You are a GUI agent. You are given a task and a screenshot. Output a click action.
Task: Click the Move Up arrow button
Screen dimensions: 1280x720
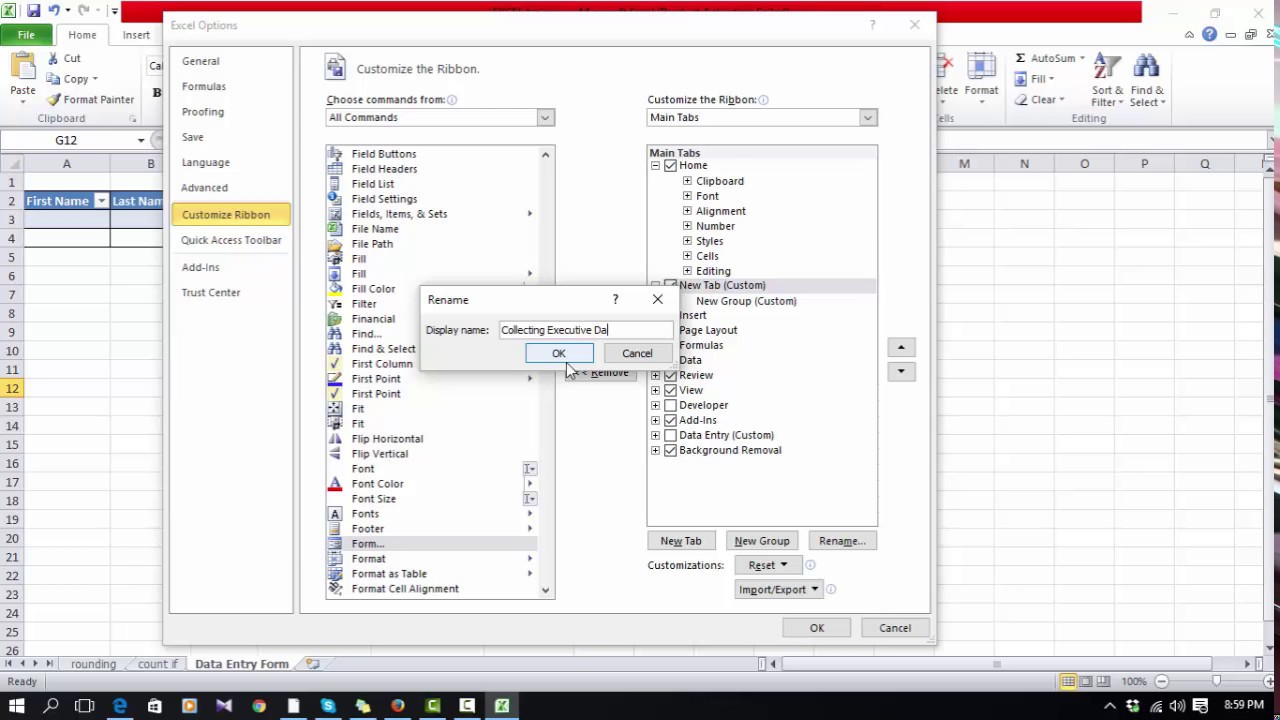pyautogui.click(x=901, y=347)
